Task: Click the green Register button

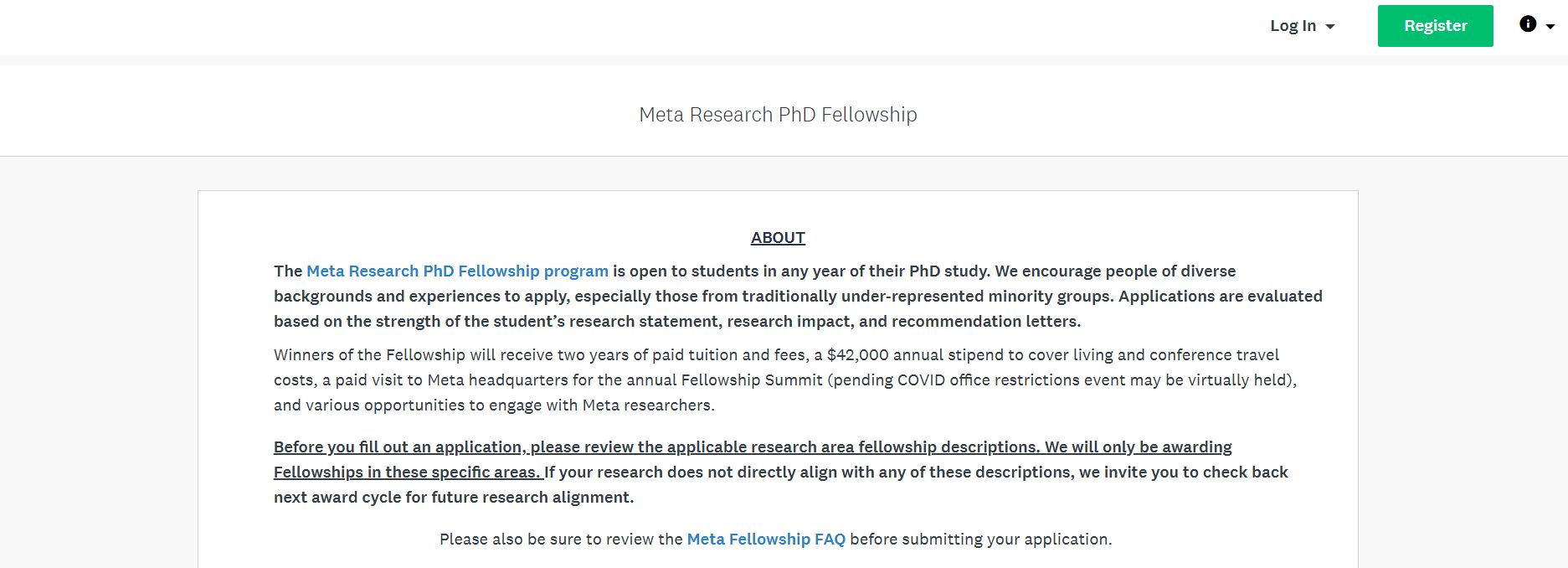Action: pyautogui.click(x=1435, y=26)
